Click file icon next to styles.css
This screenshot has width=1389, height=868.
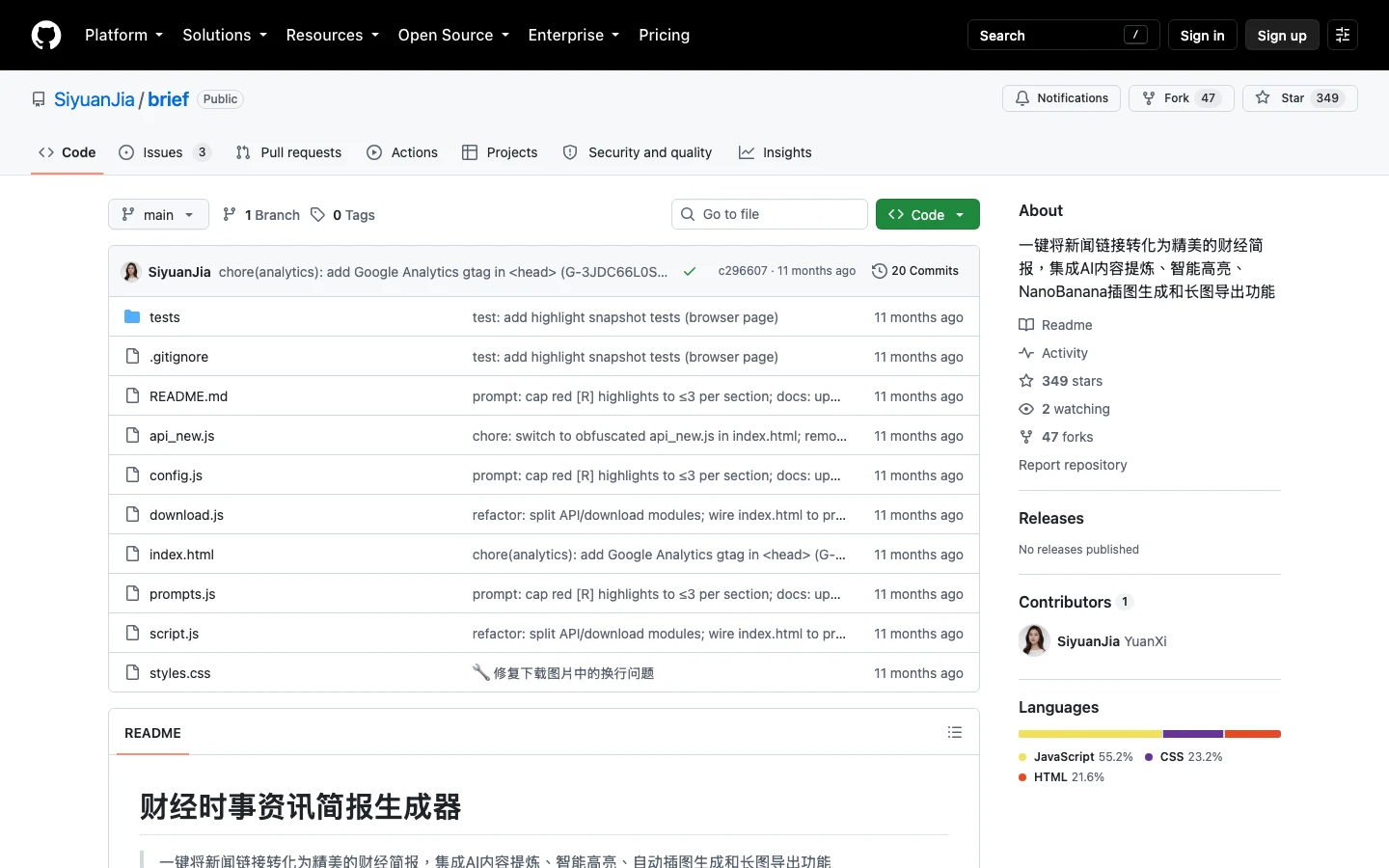click(132, 673)
